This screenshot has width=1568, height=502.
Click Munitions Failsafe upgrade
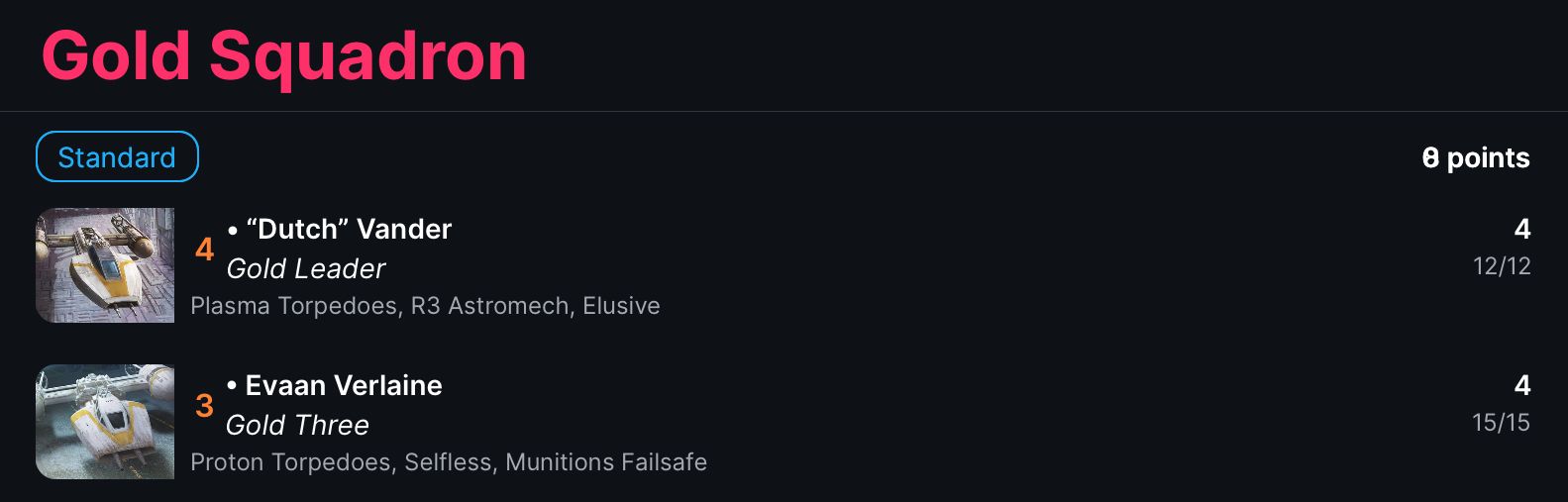pos(606,462)
